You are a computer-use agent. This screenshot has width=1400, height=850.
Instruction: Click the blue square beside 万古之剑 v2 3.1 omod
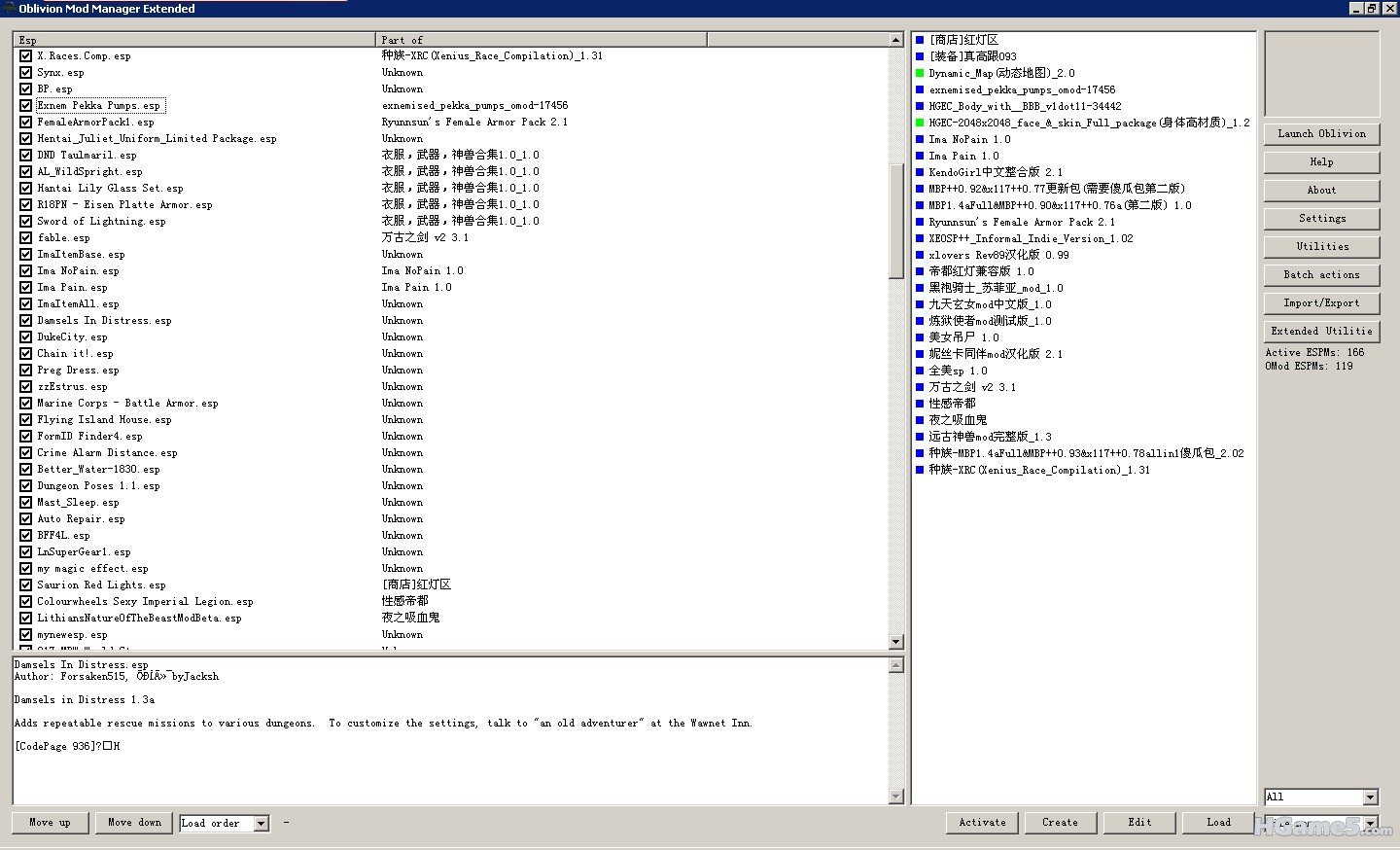(920, 387)
